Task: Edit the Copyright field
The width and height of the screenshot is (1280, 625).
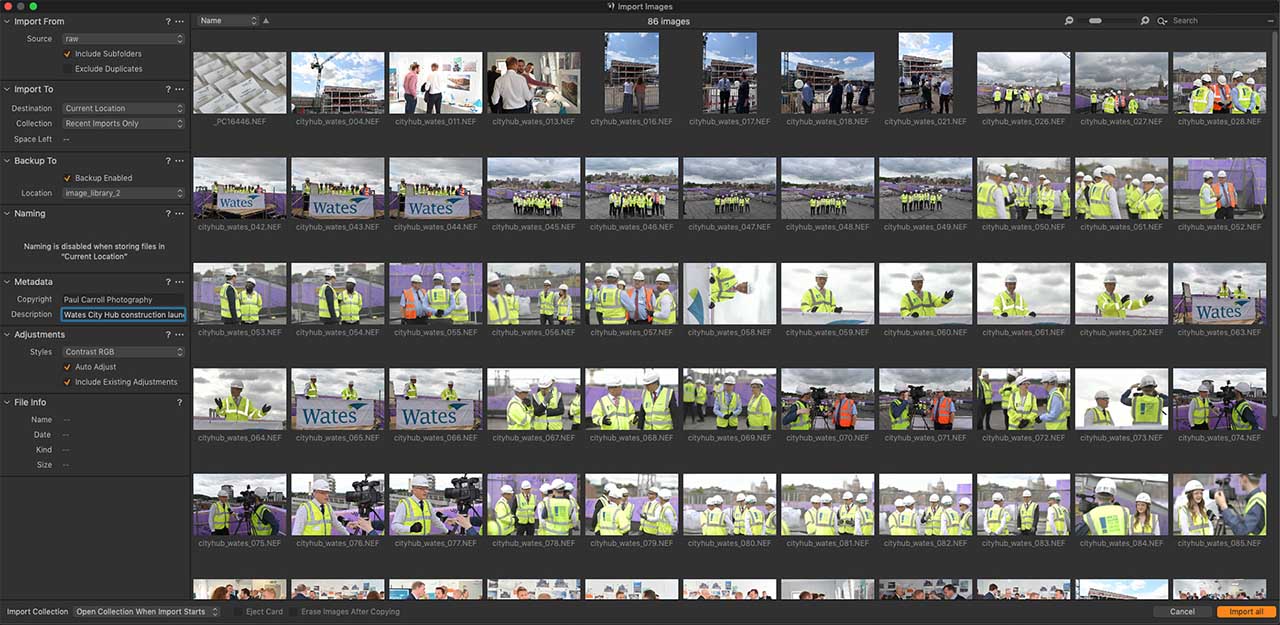Action: (x=123, y=299)
